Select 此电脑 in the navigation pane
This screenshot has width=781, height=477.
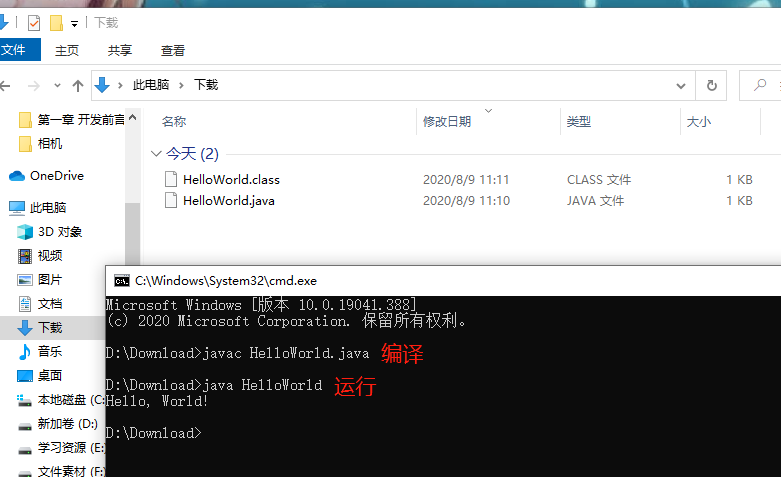coord(38,208)
